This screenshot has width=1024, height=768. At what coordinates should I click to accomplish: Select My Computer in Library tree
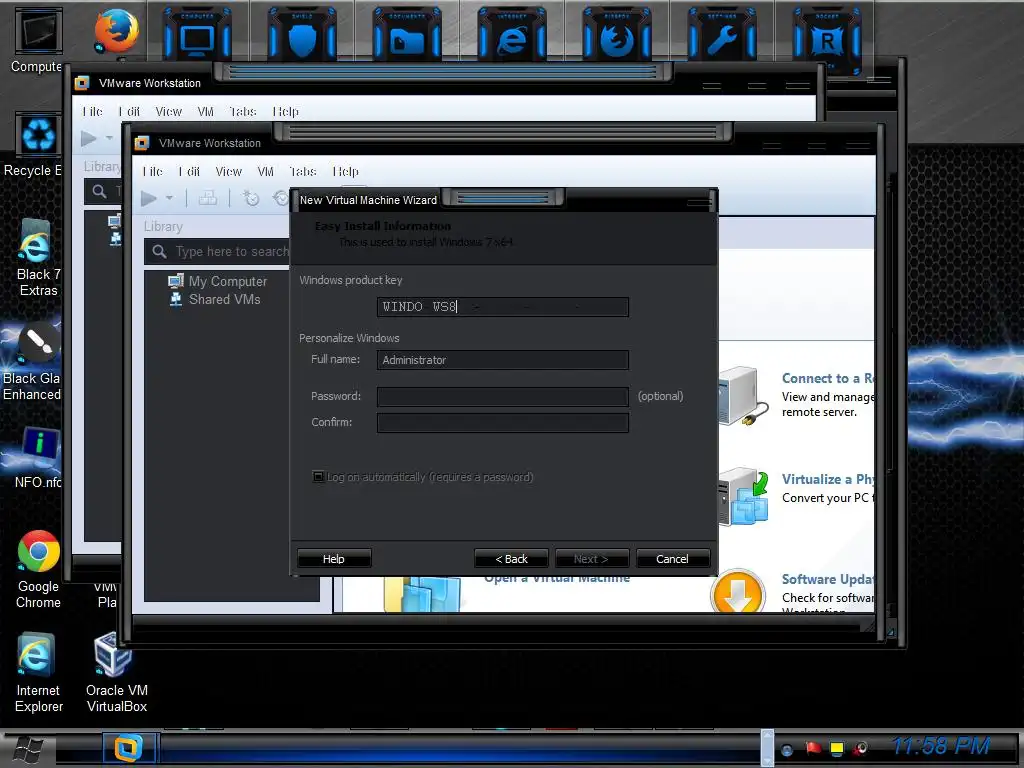click(x=217, y=281)
